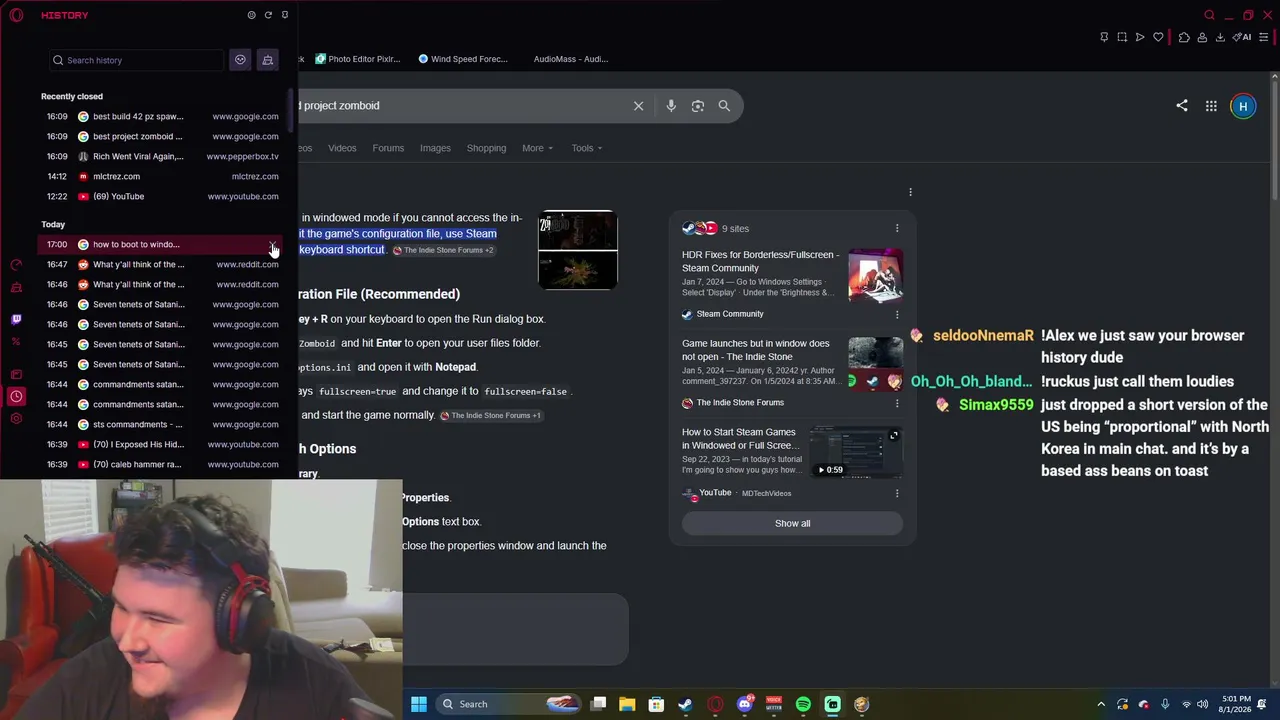Open Game launches but in window link

[x=756, y=350]
